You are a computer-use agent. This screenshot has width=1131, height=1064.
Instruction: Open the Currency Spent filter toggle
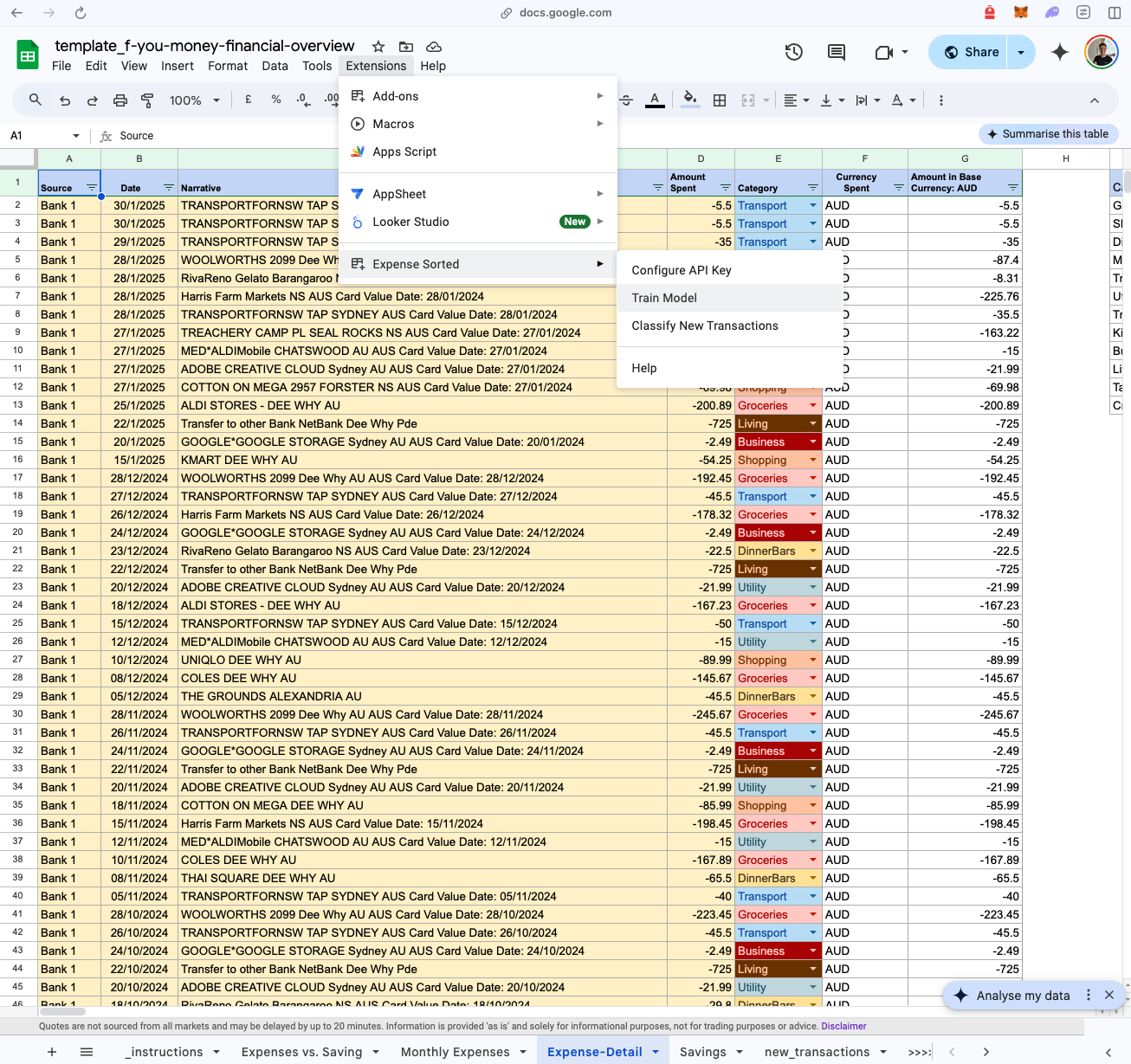pyautogui.click(x=899, y=188)
